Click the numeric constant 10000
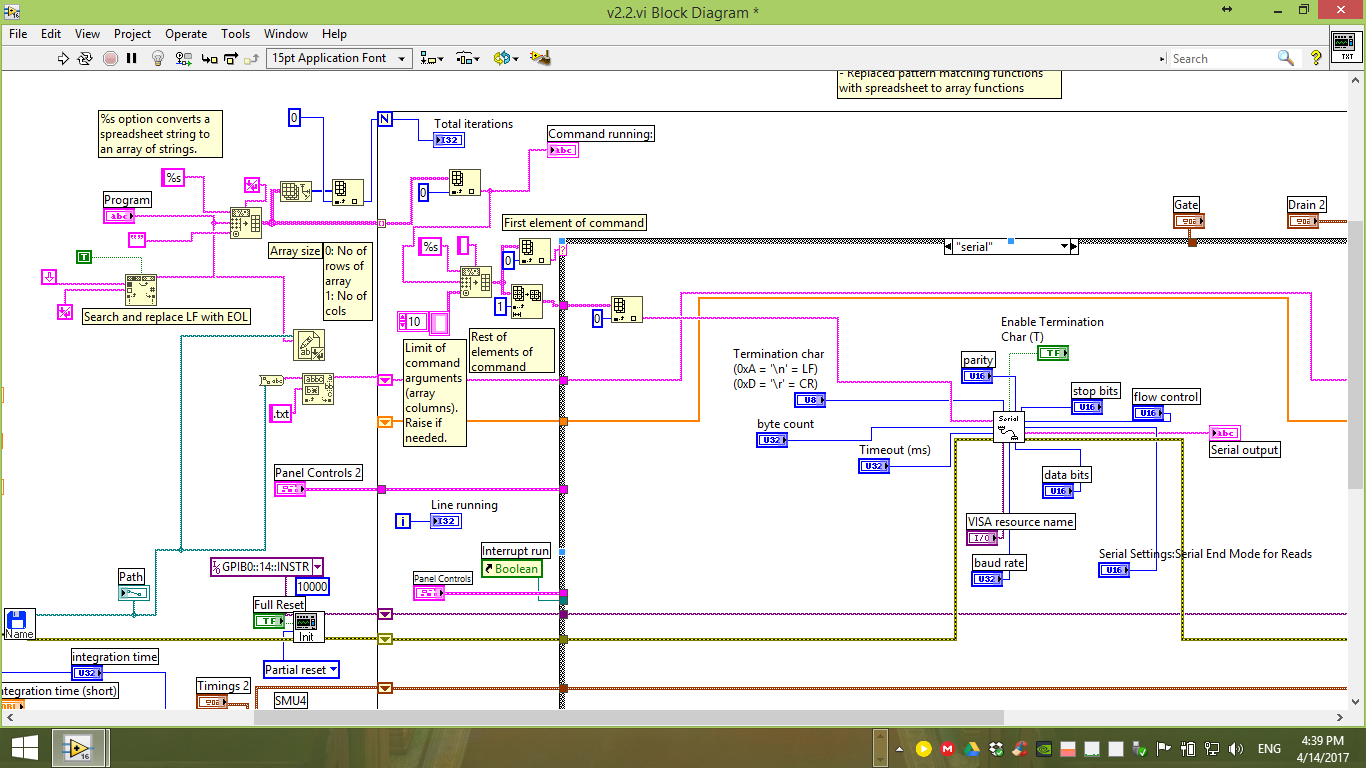The image size is (1366, 768). pos(312,587)
